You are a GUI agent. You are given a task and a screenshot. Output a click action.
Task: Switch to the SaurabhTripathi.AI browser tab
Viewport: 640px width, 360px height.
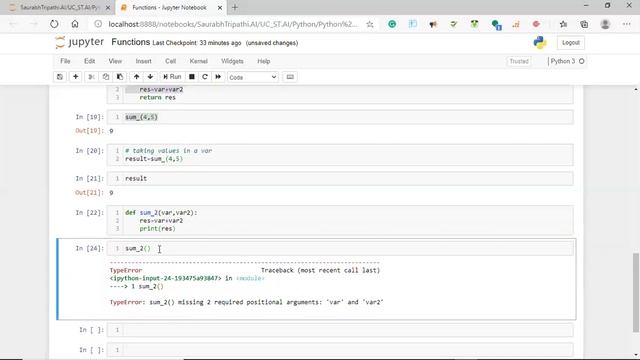(x=59, y=7)
